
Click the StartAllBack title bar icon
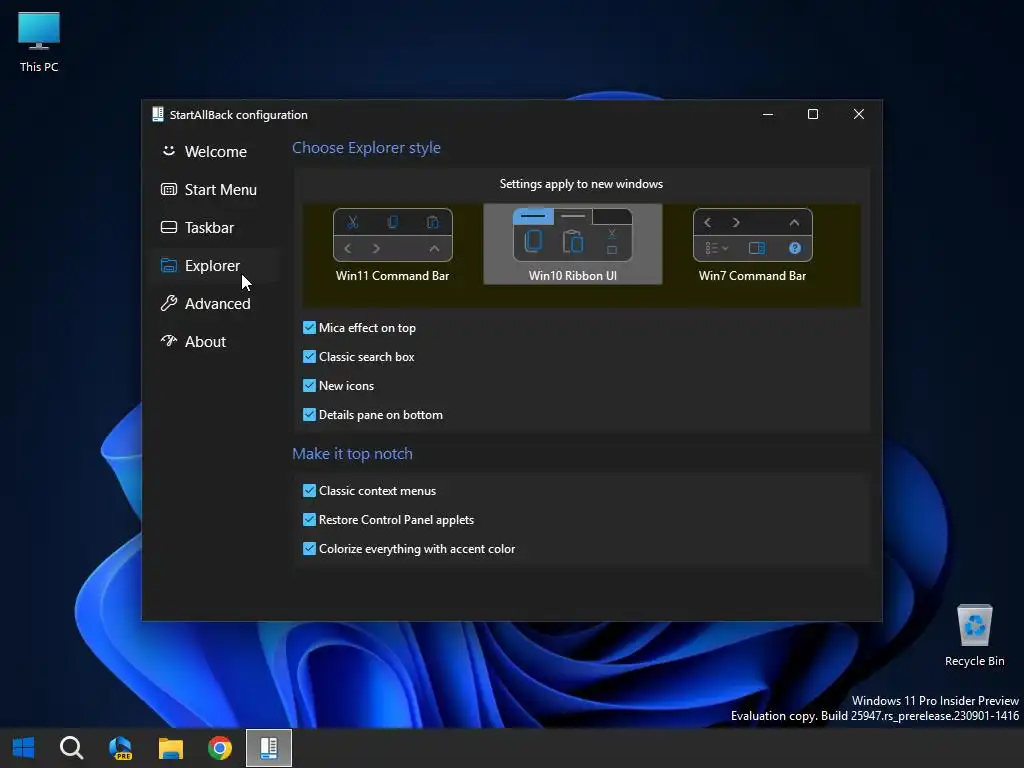(x=157, y=114)
